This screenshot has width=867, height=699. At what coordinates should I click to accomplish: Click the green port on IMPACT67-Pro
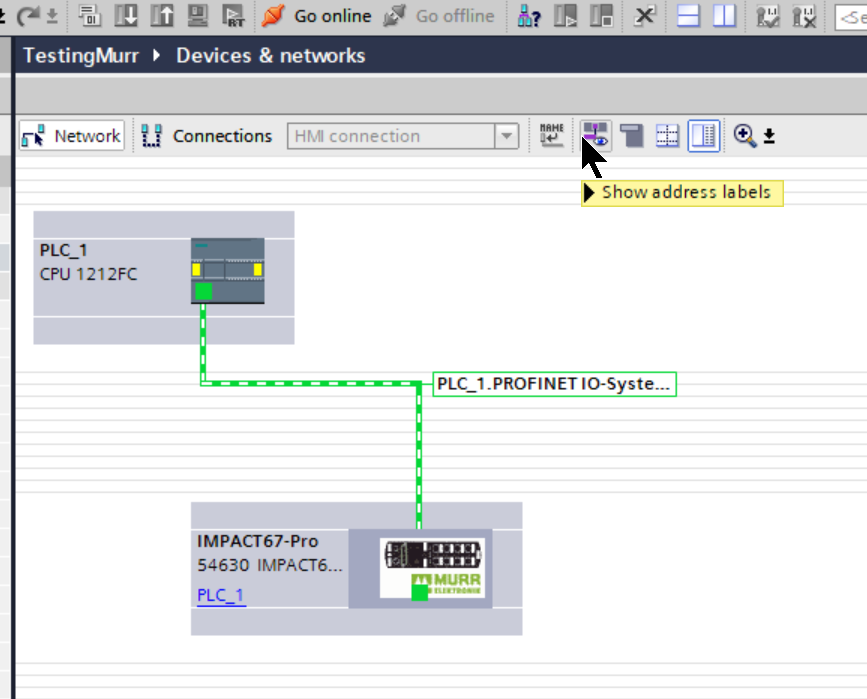[x=420, y=593]
